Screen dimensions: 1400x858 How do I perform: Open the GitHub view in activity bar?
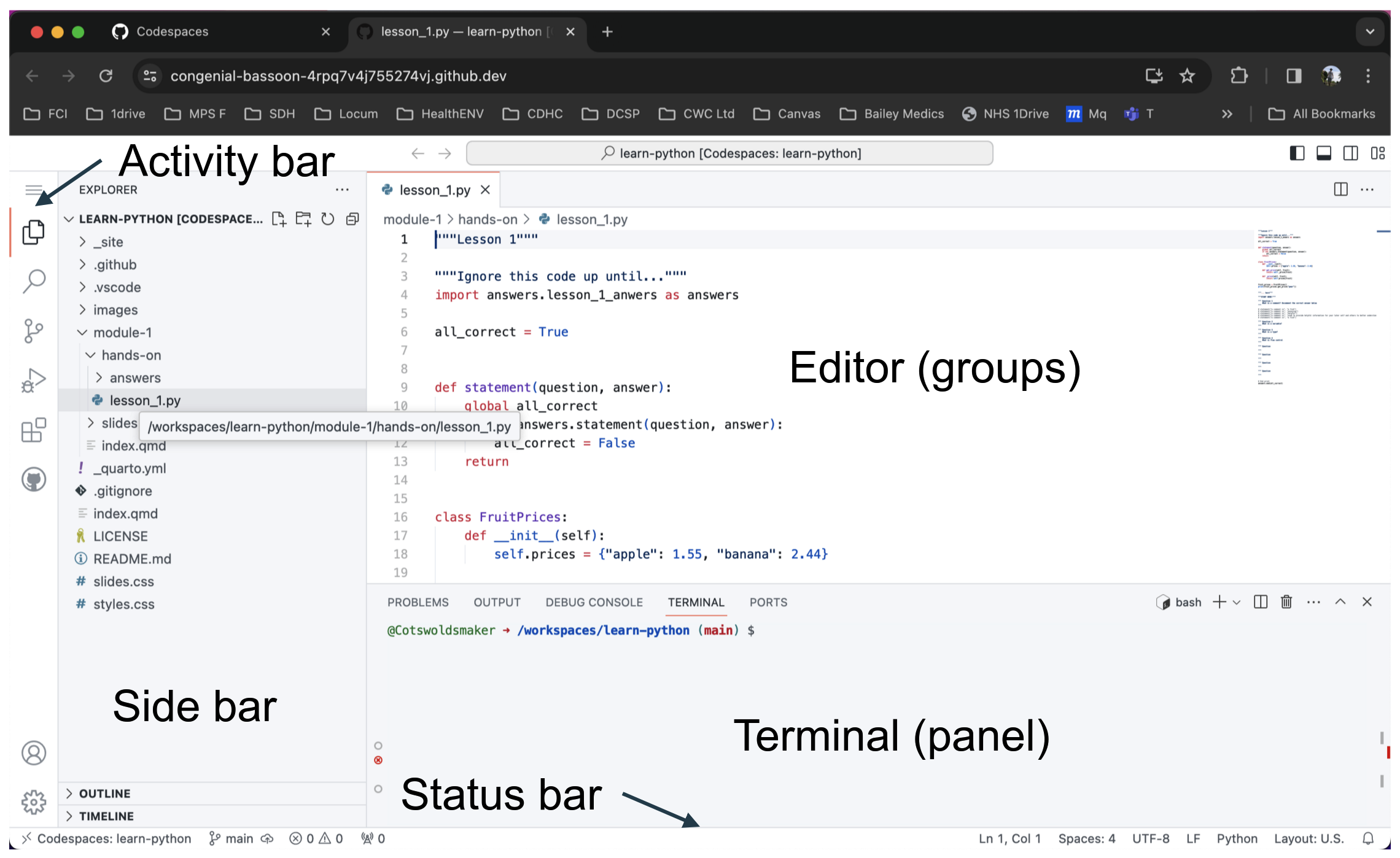coord(34,479)
